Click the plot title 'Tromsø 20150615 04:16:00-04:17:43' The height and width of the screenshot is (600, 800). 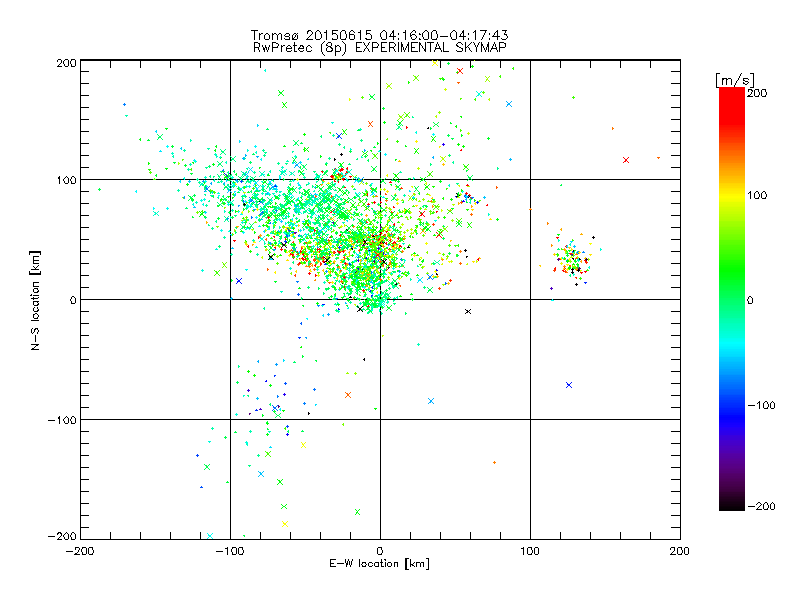[x=379, y=35]
